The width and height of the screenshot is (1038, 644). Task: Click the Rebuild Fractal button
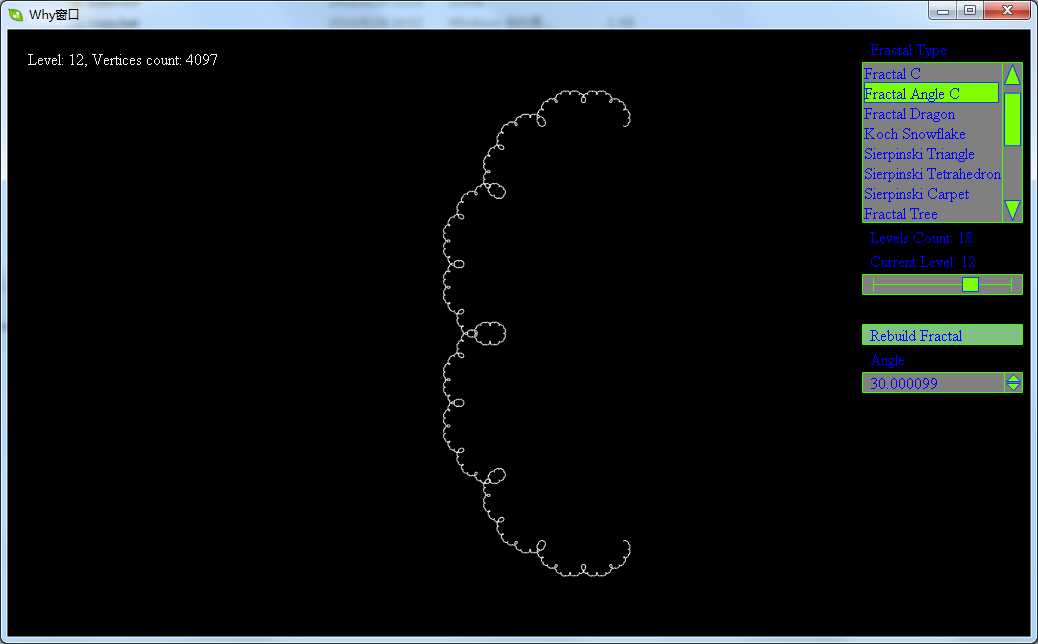(x=942, y=335)
